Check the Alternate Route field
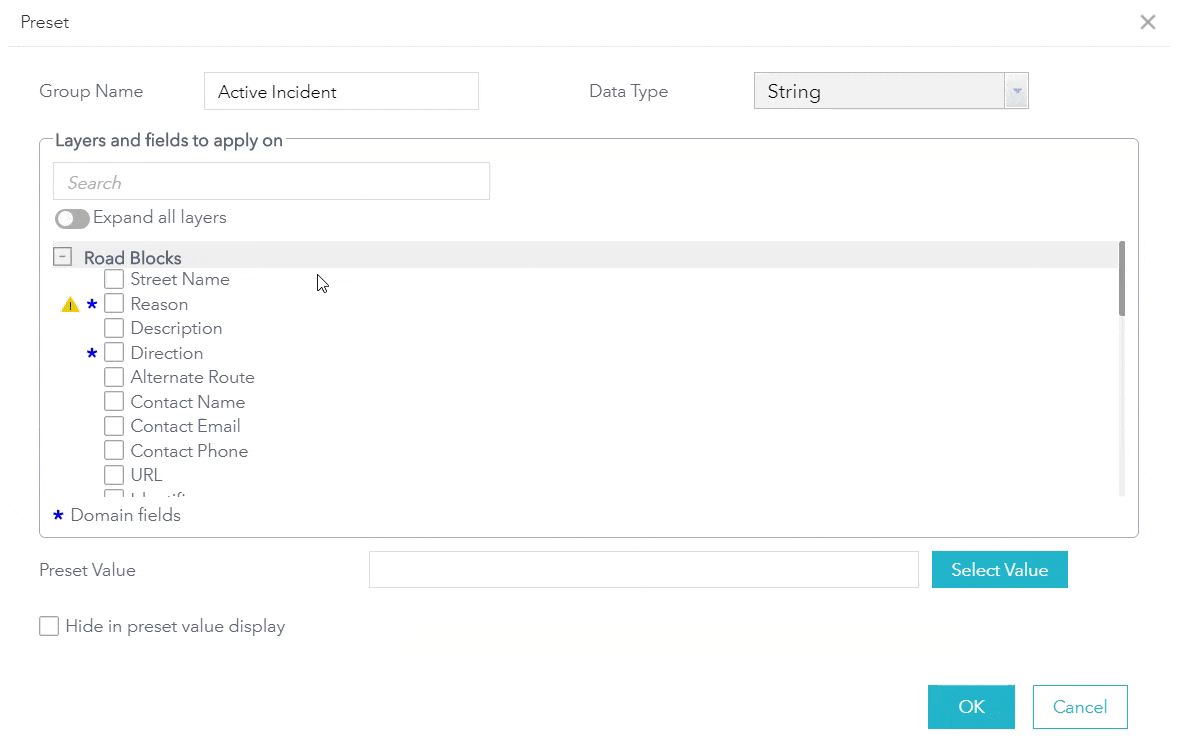The image size is (1178, 744). coord(114,377)
